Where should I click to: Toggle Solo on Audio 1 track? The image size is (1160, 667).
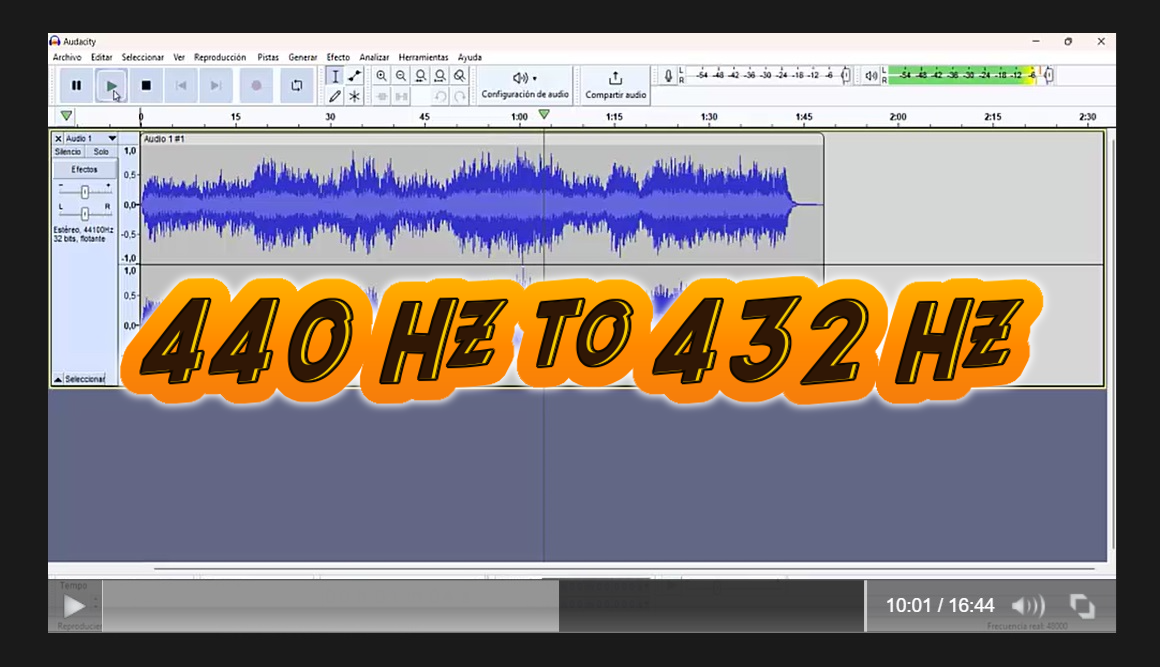(101, 152)
